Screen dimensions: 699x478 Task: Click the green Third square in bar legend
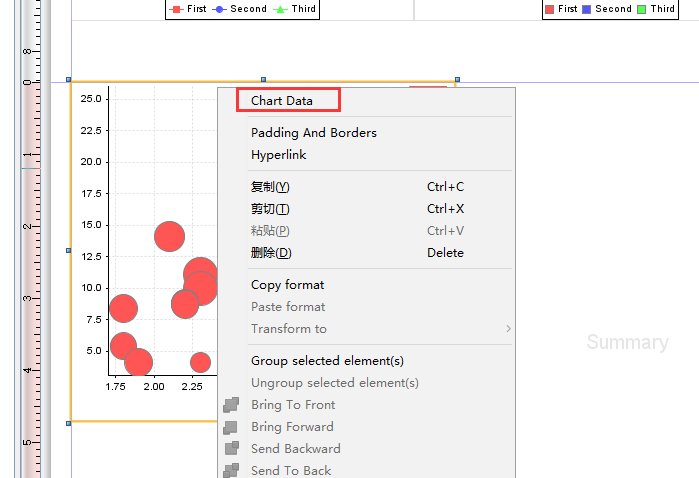click(x=641, y=9)
